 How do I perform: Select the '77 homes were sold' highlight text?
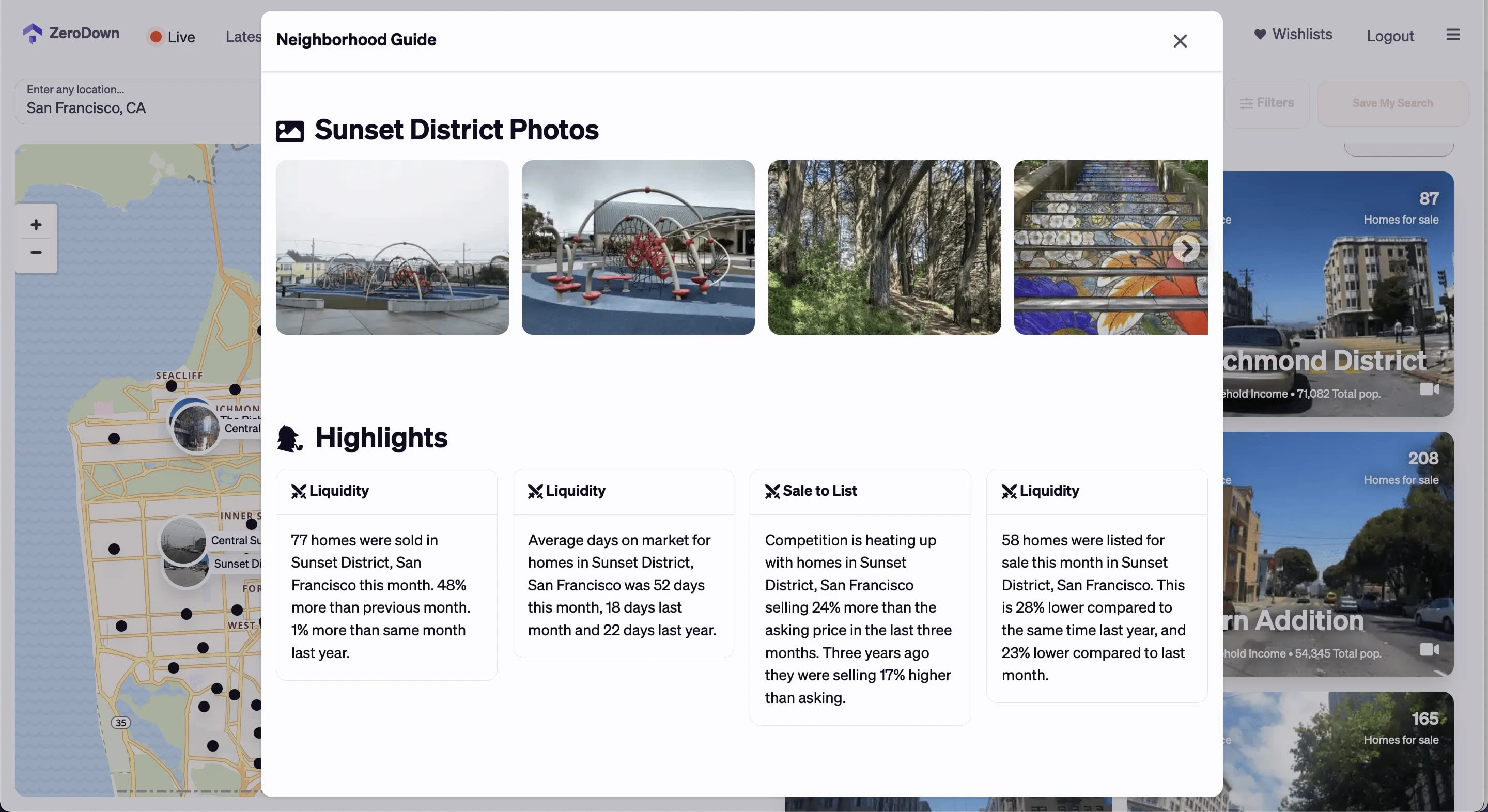tap(381, 596)
